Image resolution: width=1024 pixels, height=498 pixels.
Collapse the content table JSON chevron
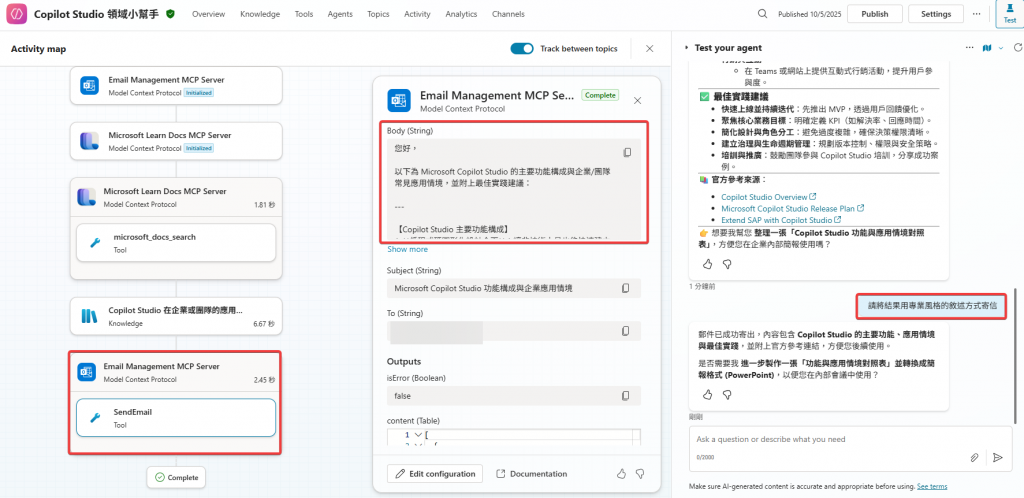(x=418, y=435)
